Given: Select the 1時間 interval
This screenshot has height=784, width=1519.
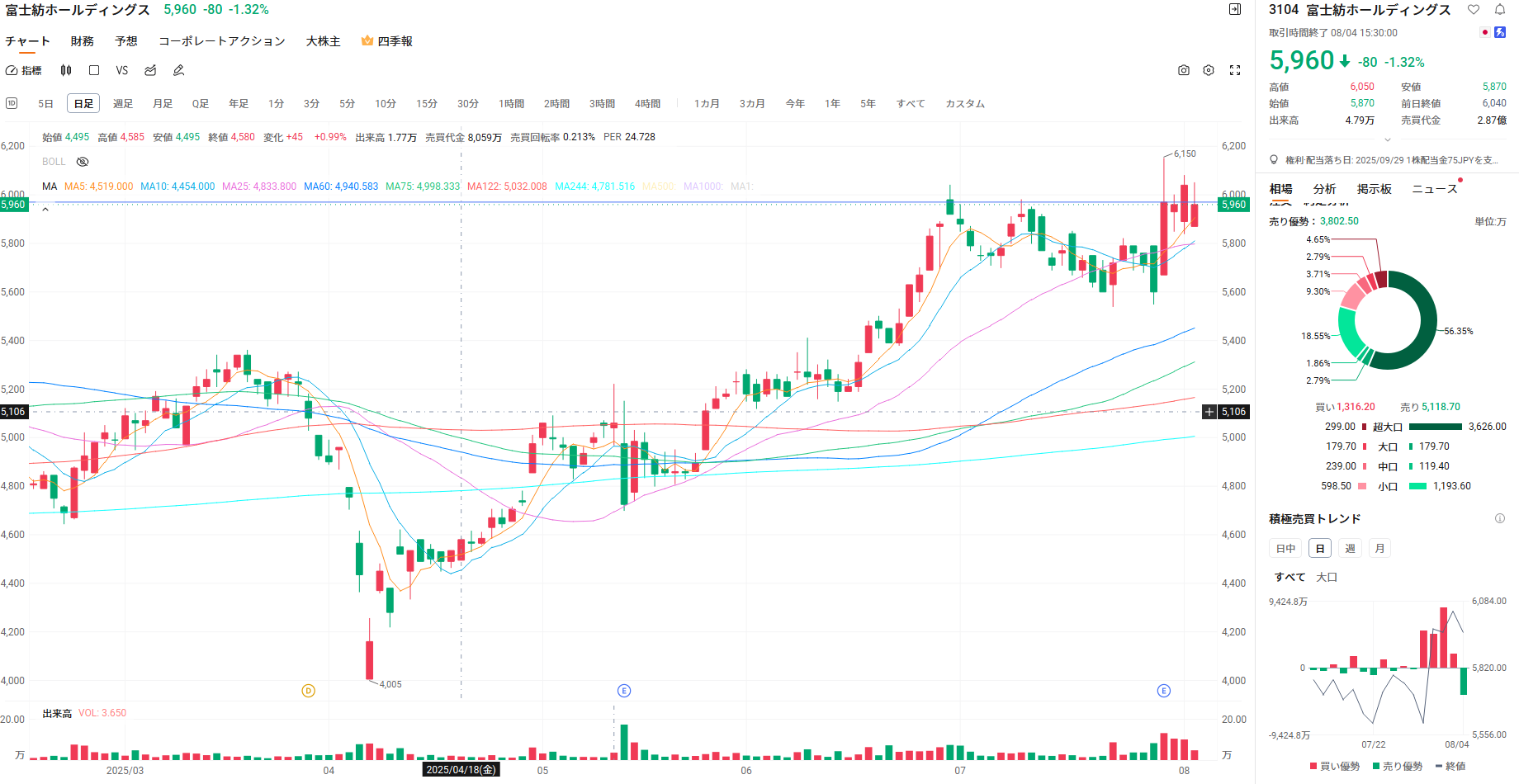Looking at the screenshot, I should [x=512, y=103].
